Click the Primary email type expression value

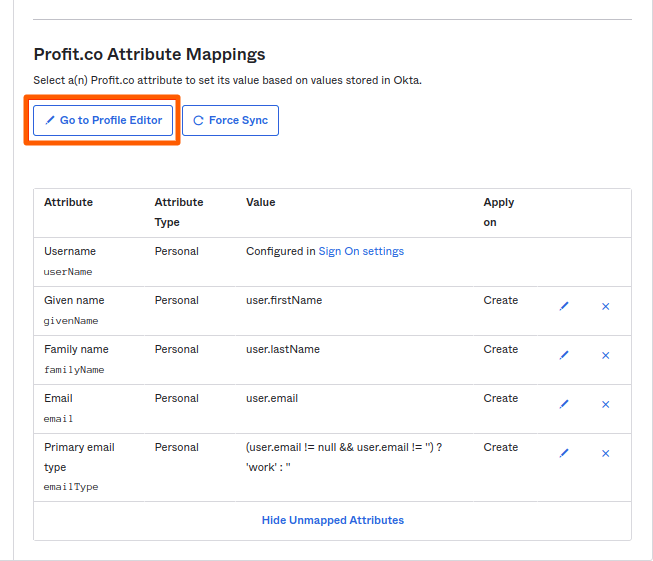coord(343,457)
